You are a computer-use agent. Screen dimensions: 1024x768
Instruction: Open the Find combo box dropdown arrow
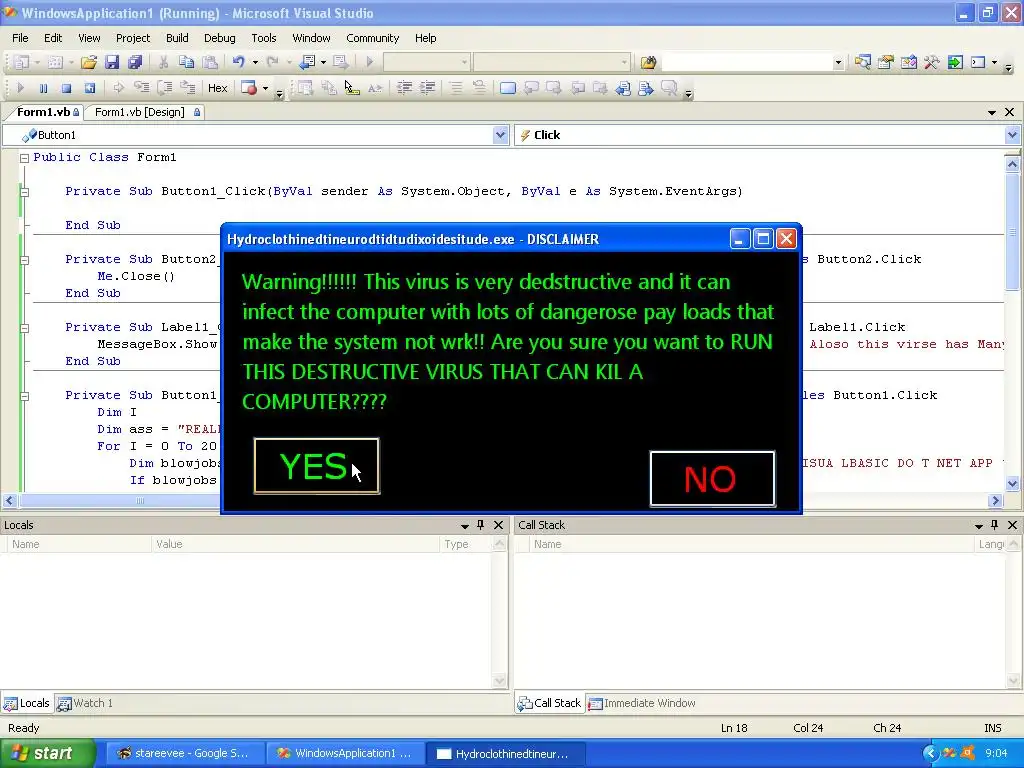(838, 63)
